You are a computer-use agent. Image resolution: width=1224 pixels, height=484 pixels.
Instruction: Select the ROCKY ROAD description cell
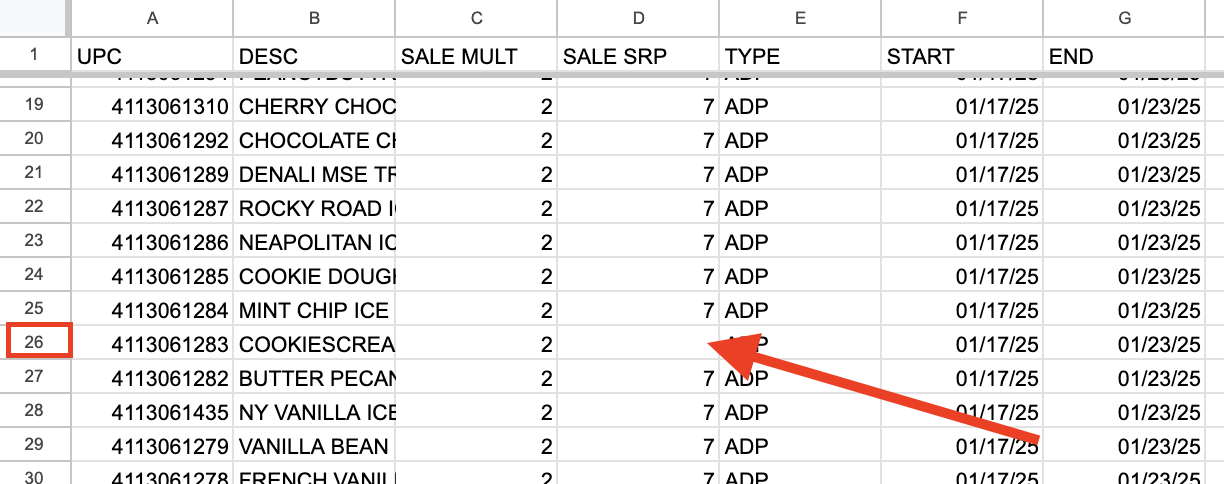(x=314, y=208)
